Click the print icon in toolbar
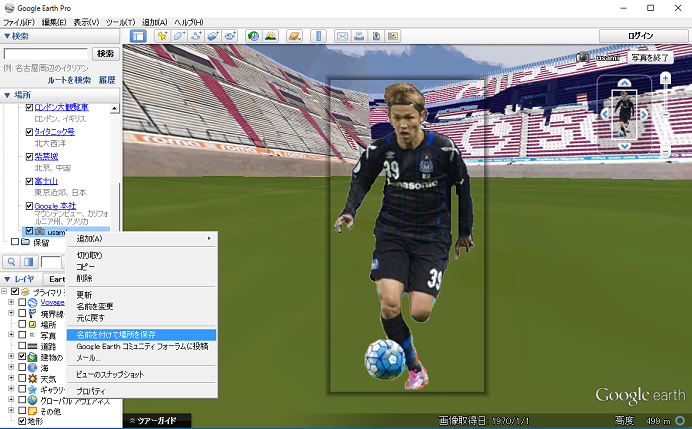The height and width of the screenshot is (429, 692). [x=359, y=36]
